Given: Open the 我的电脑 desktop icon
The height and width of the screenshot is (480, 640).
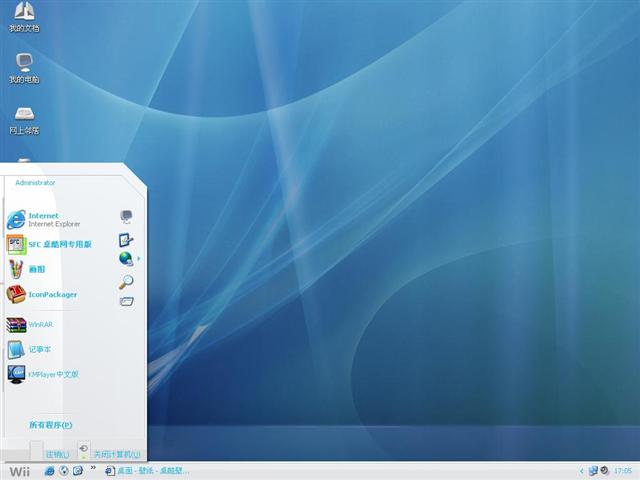Looking at the screenshot, I should pos(24,68).
